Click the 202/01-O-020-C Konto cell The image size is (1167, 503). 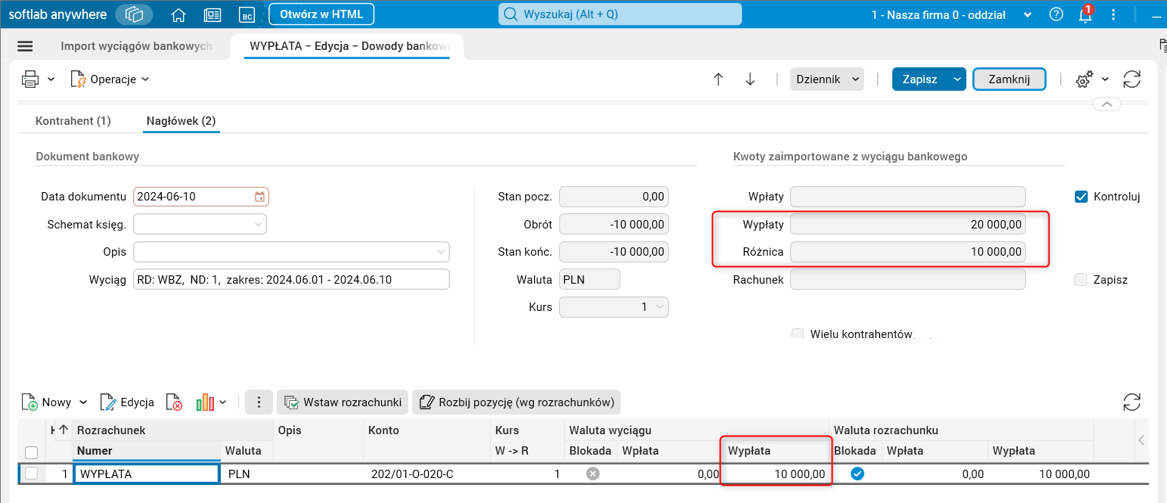click(x=428, y=474)
